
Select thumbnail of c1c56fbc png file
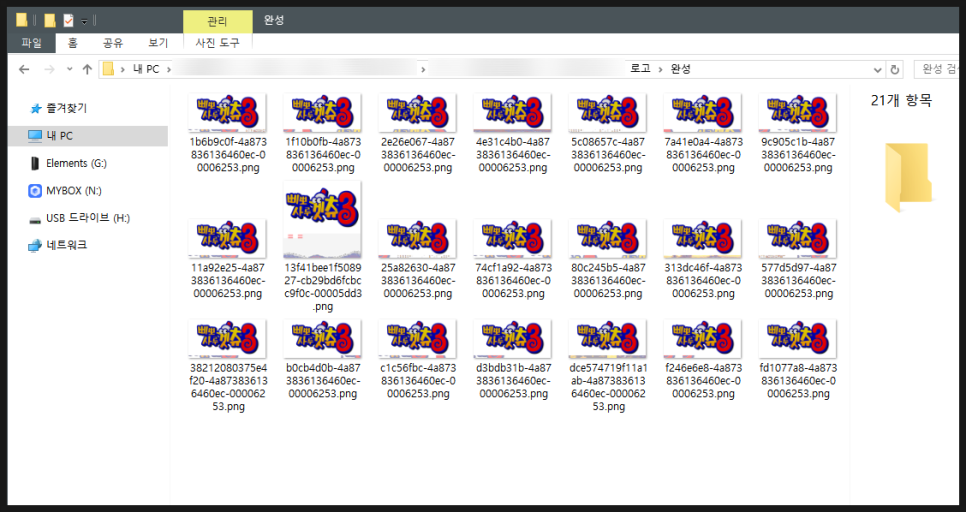[x=417, y=339]
